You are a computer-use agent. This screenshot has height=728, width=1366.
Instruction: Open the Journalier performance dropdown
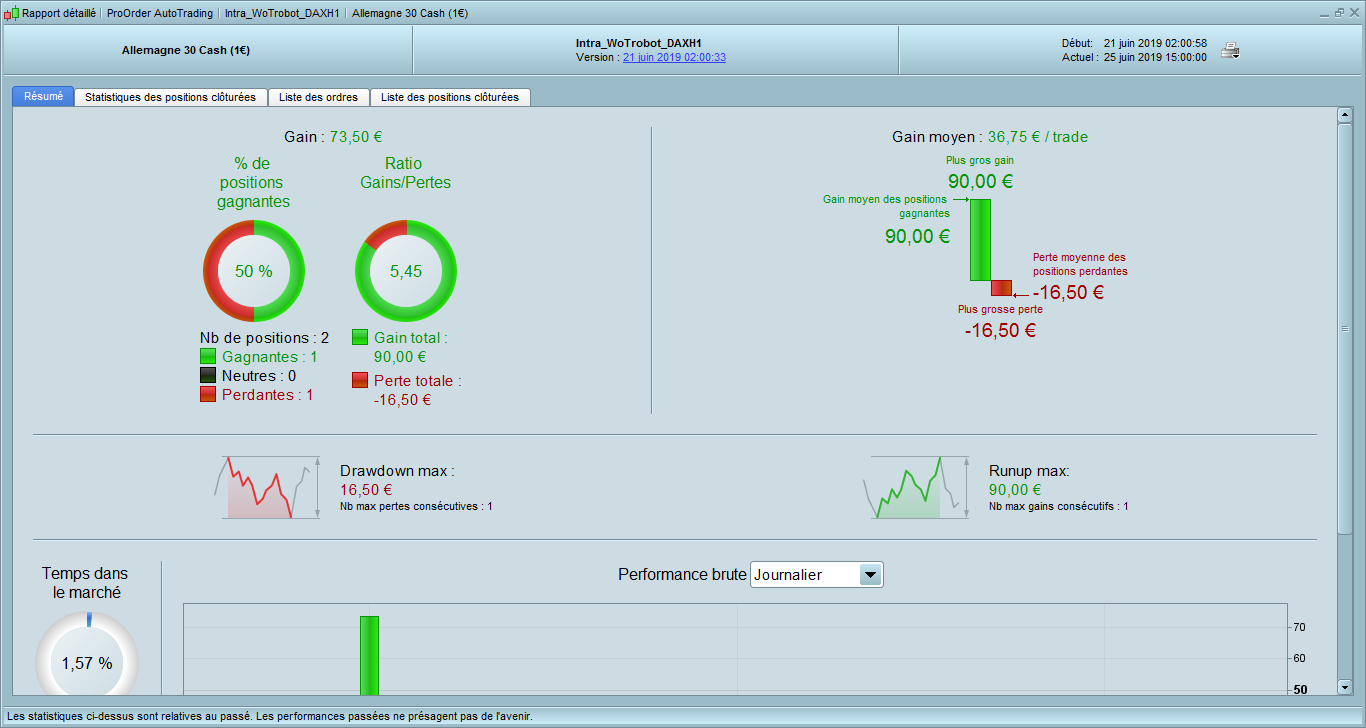click(817, 575)
